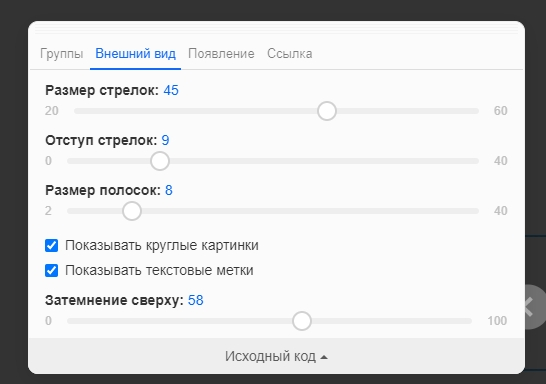Uncheck Показывать круглые картинки checkbox
Image resolution: width=546 pixels, height=384 pixels.
(52, 245)
